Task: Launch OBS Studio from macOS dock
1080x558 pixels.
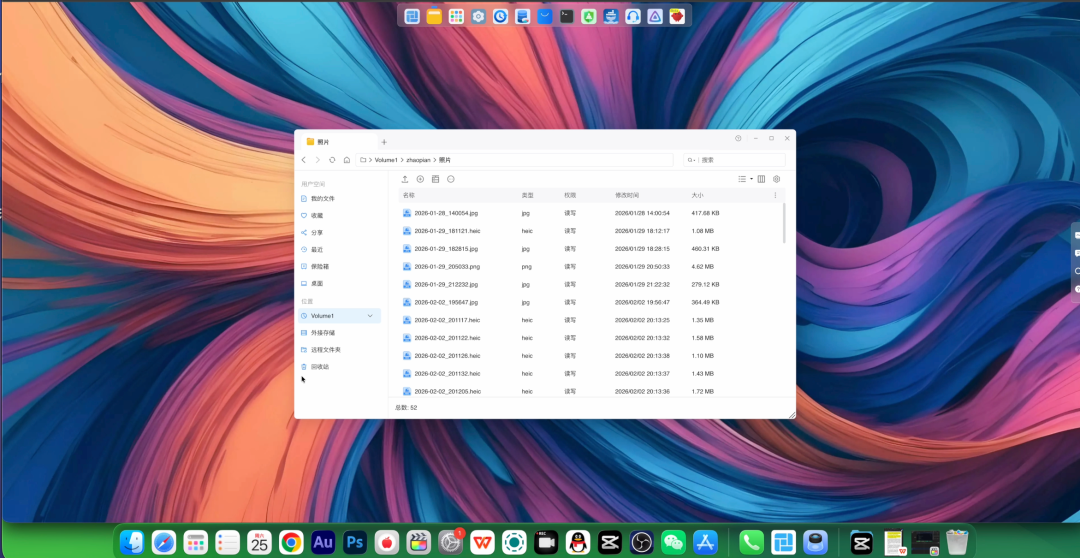Action: (x=642, y=542)
